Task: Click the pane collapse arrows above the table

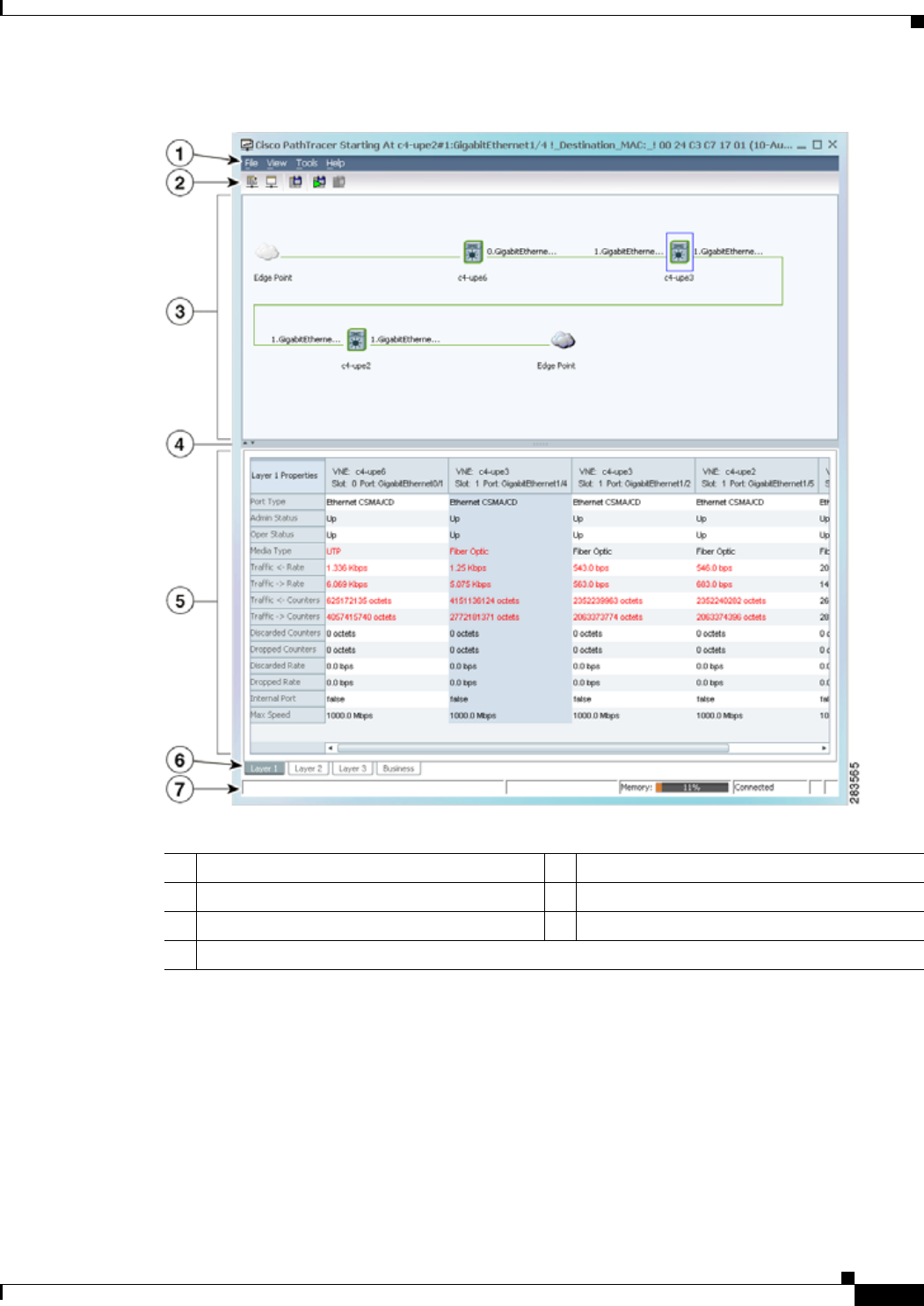Action: click(x=250, y=443)
